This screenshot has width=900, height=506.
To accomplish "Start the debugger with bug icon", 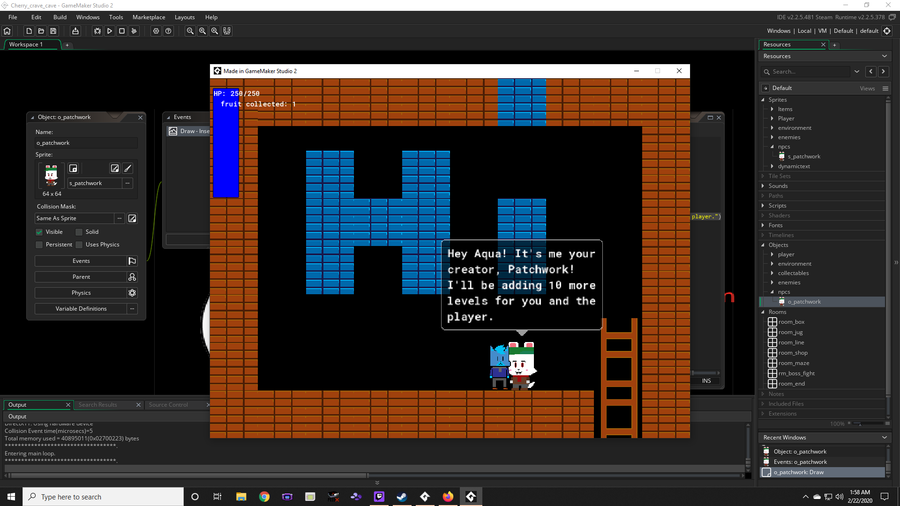I will [97, 31].
